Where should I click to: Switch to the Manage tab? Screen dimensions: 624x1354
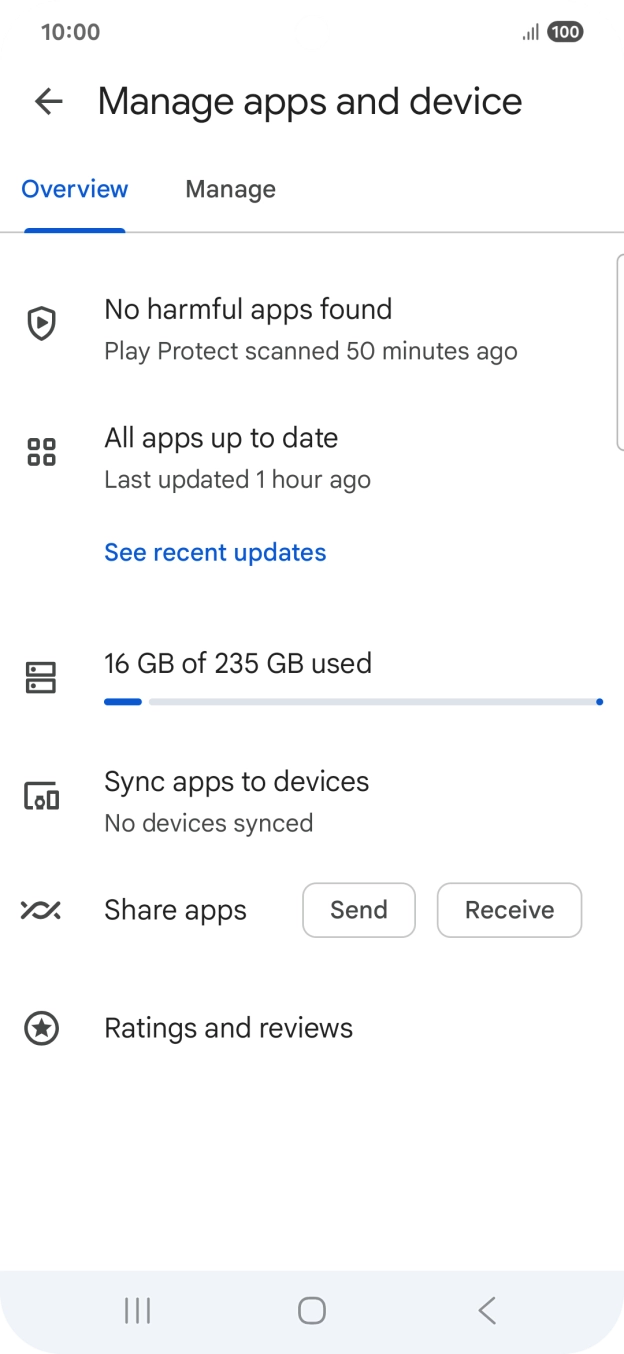230,190
